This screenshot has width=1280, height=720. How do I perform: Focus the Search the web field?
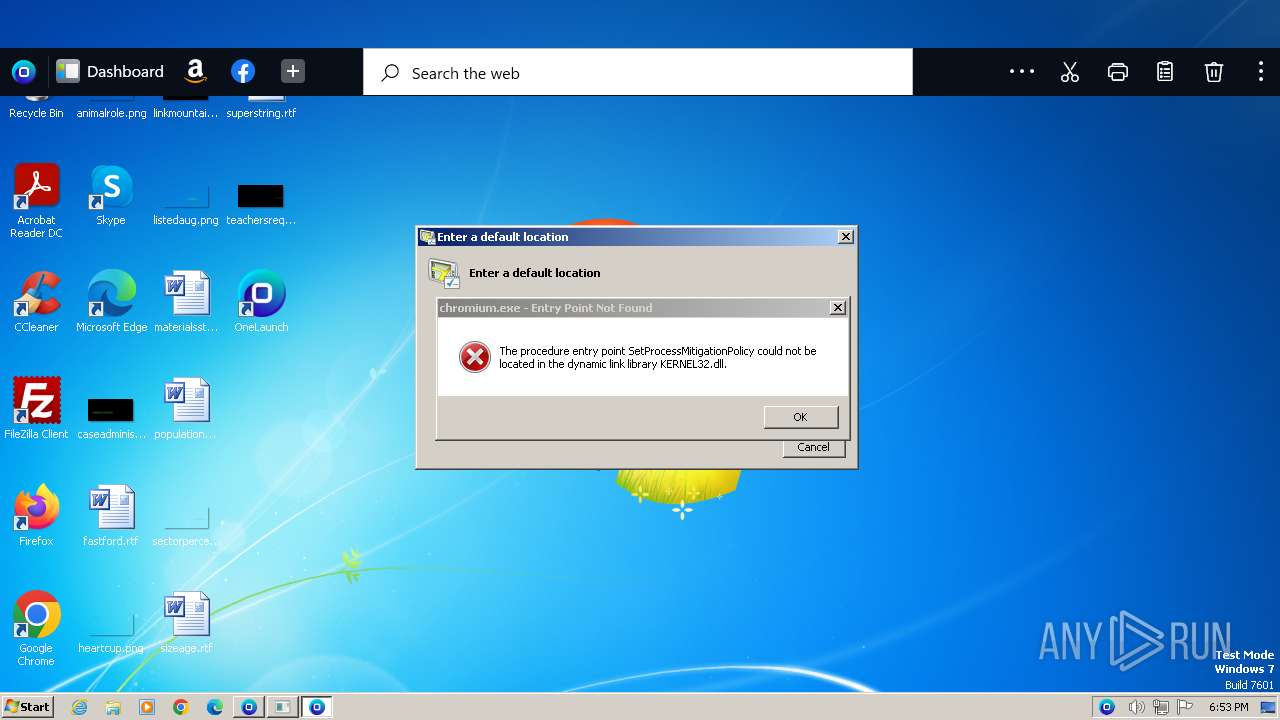(x=638, y=72)
